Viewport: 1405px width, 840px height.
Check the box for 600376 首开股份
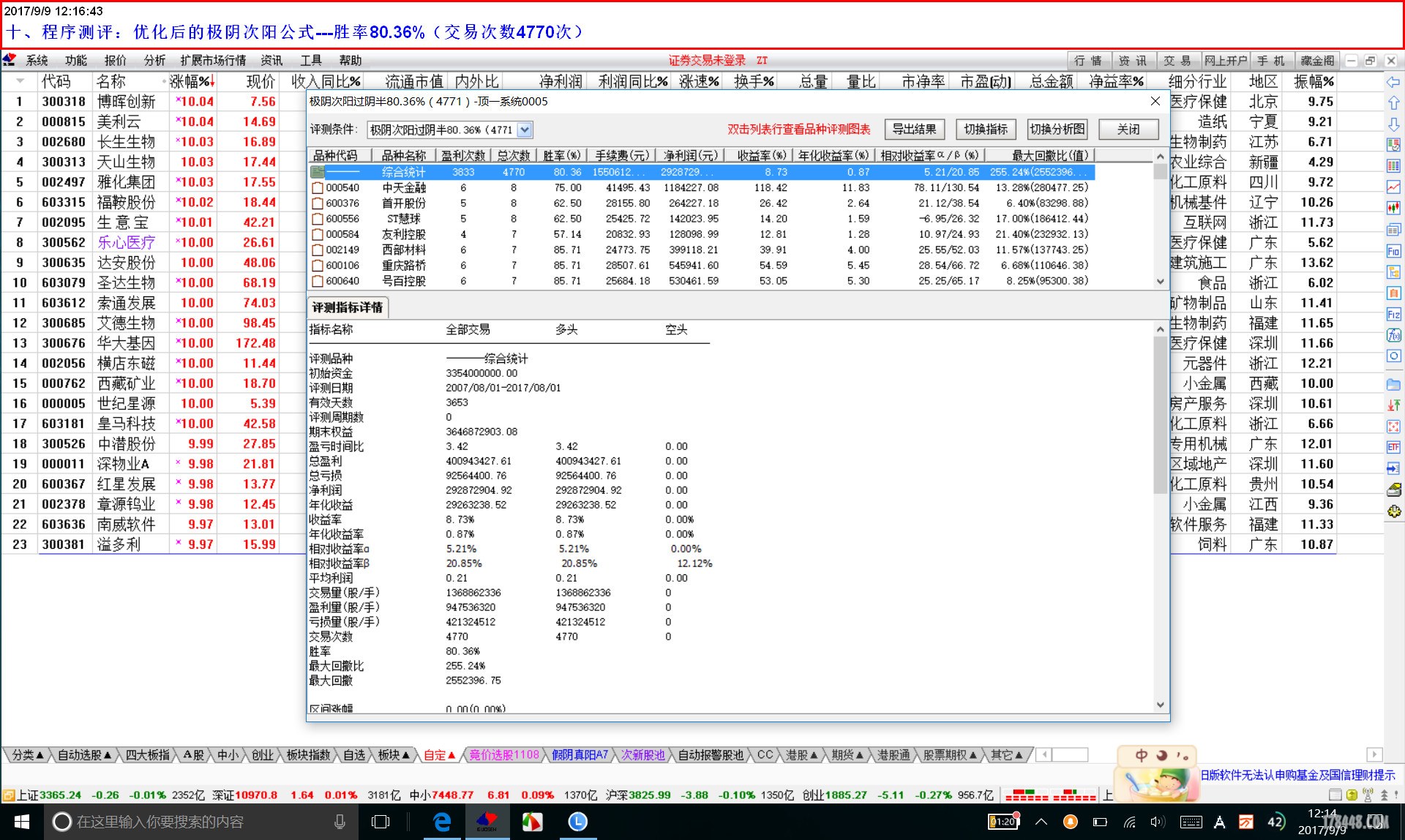(318, 203)
